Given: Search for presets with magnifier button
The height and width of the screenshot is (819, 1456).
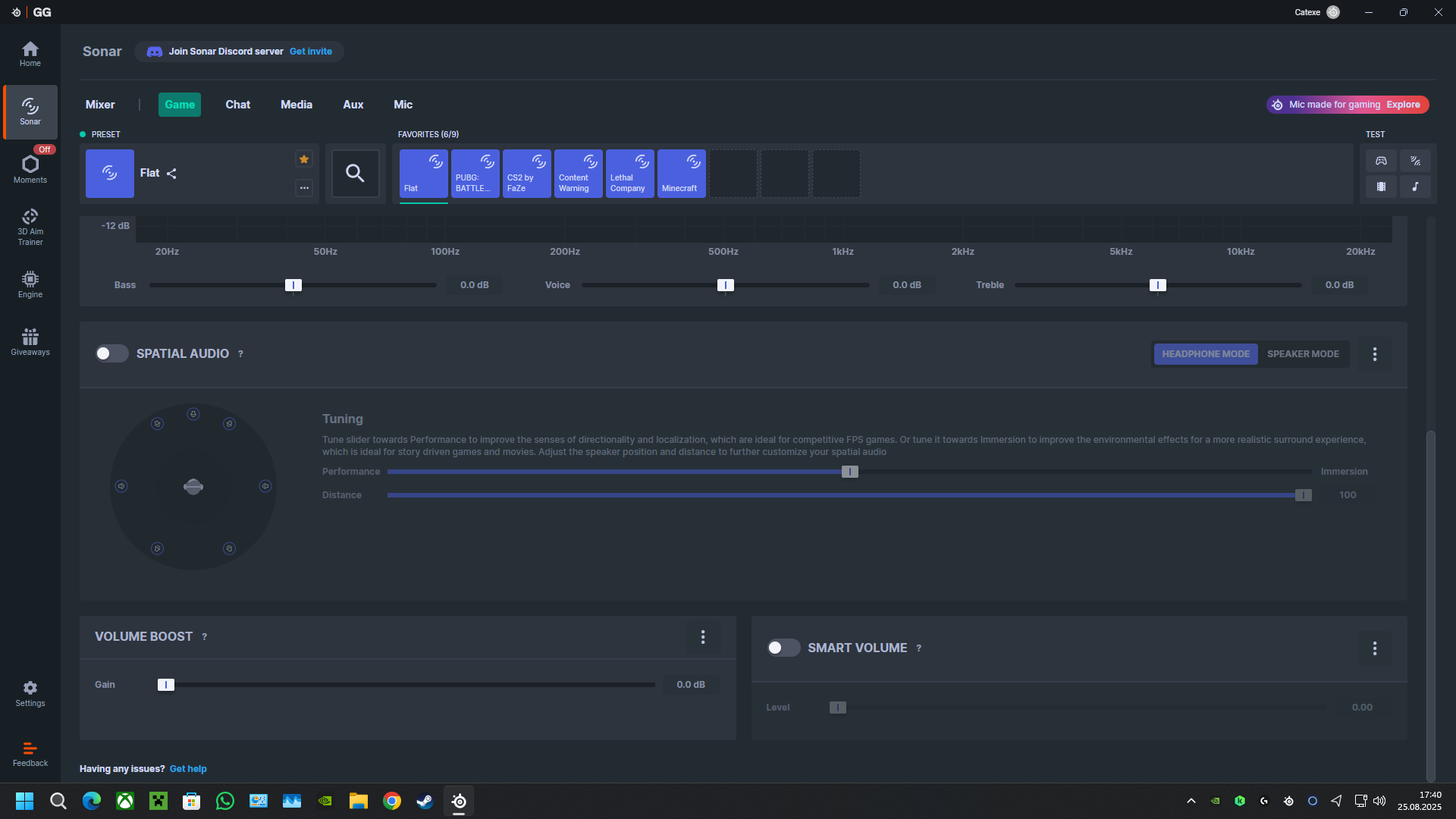Looking at the screenshot, I should click(355, 174).
